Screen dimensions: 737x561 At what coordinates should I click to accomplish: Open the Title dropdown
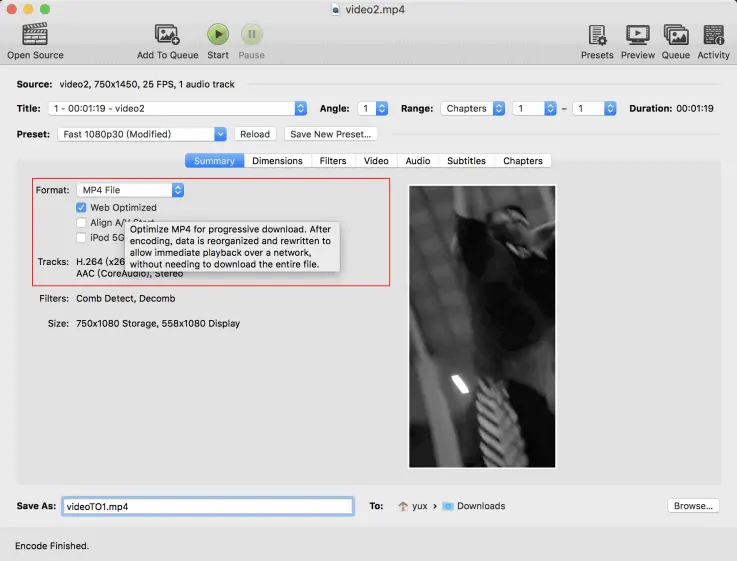[178, 109]
